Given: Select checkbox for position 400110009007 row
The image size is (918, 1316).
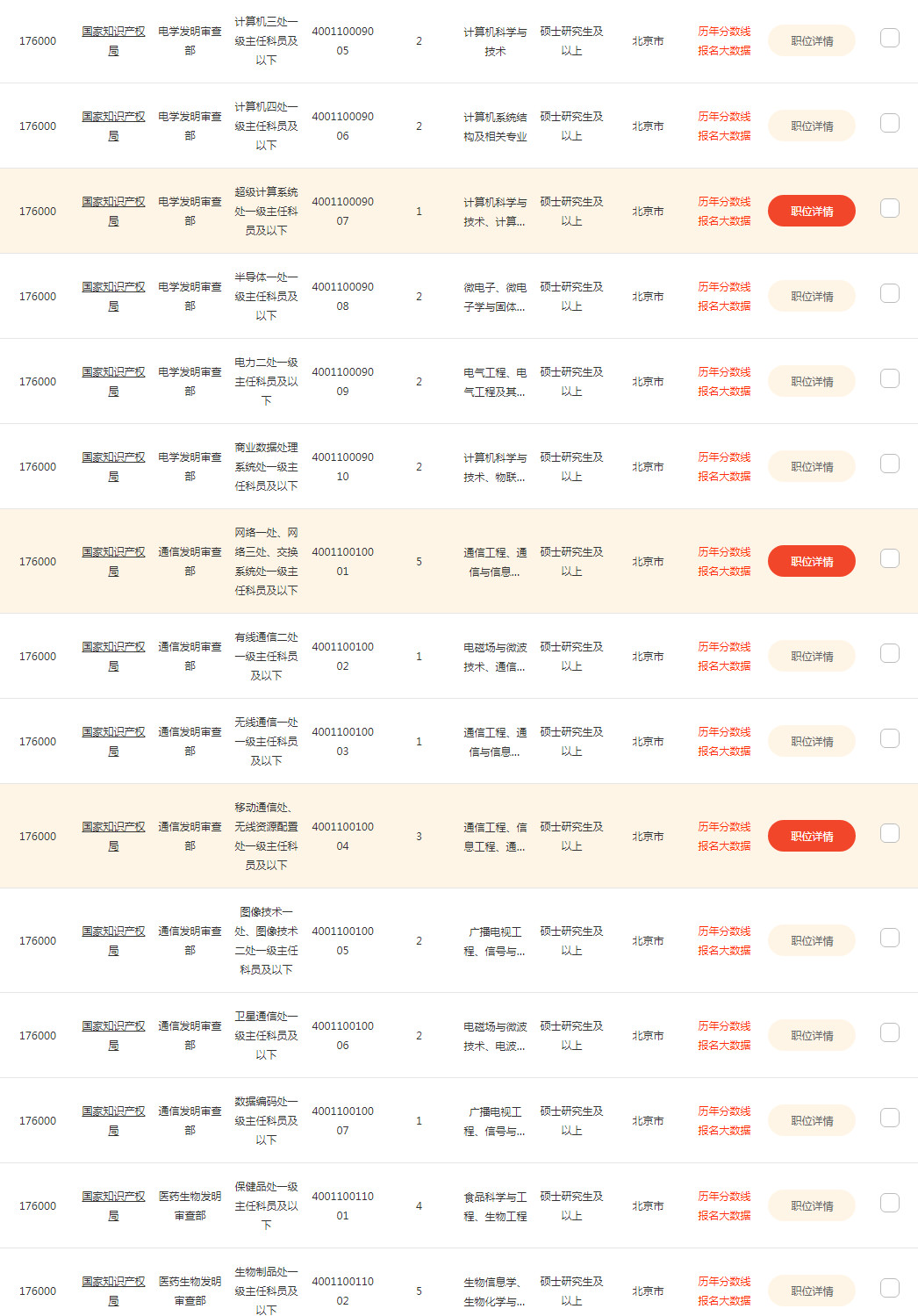Looking at the screenshot, I should click(x=890, y=208).
